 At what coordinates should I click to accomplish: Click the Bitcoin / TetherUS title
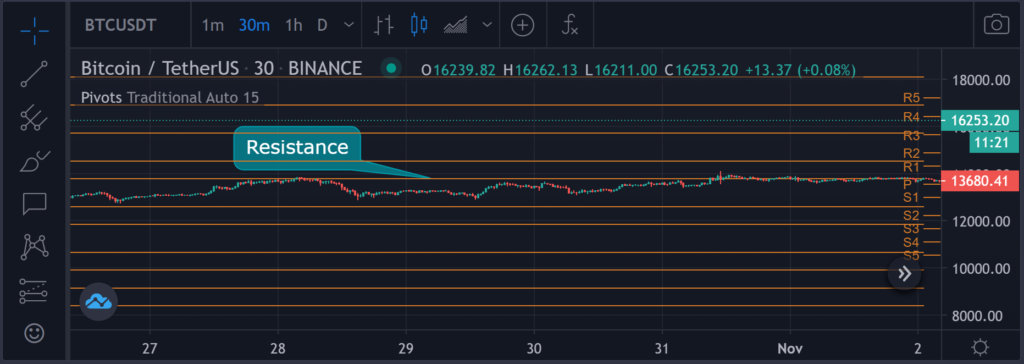[161, 68]
